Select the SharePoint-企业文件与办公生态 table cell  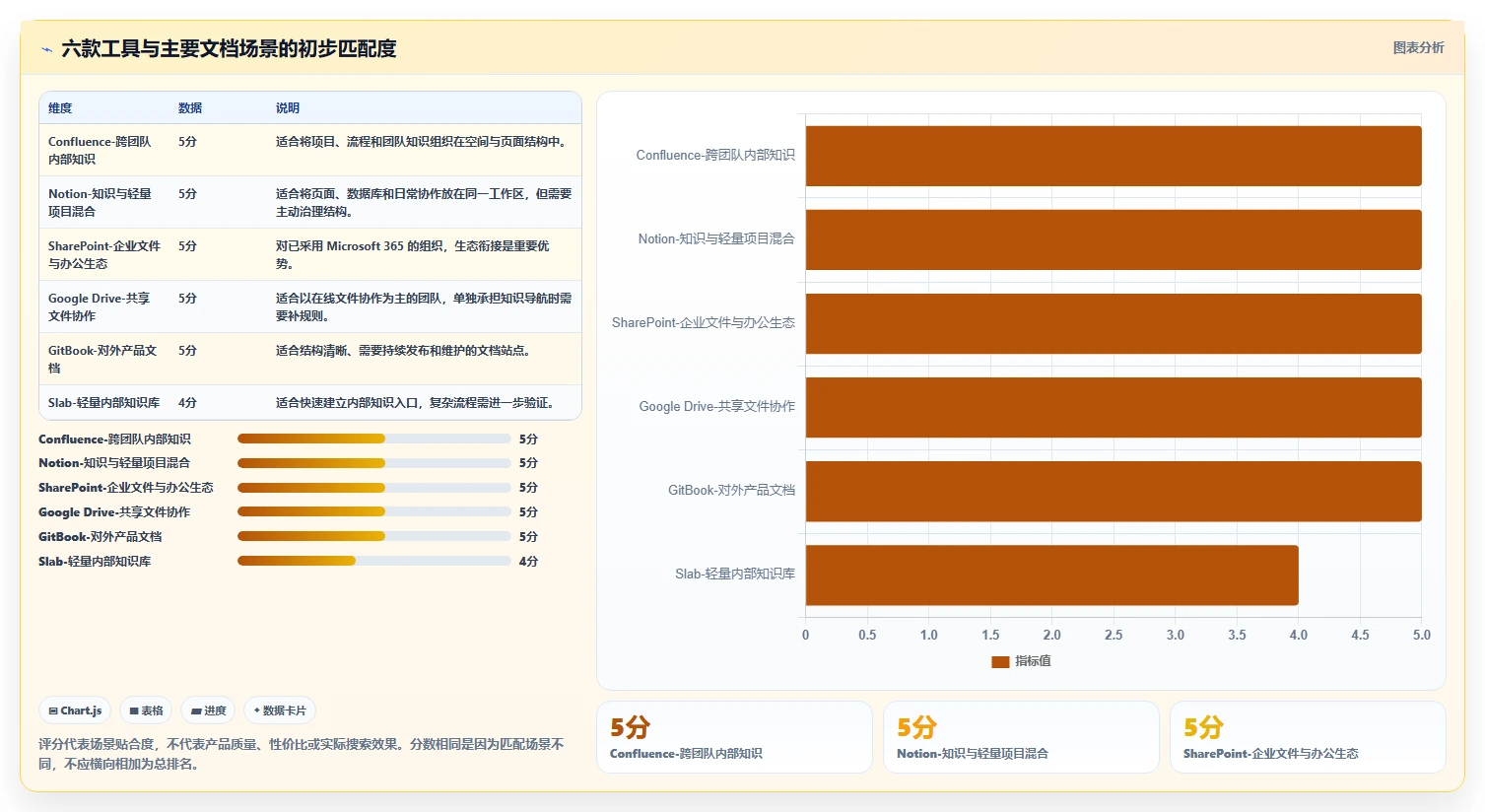(x=104, y=254)
